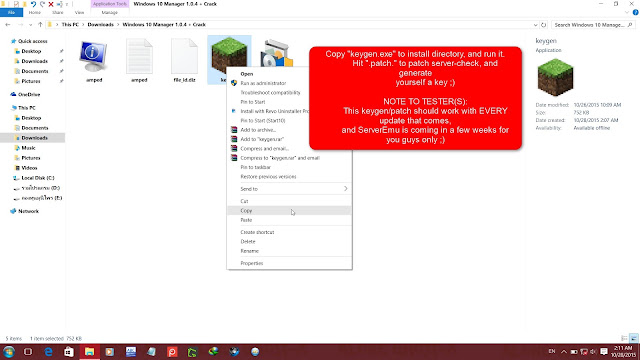The height and width of the screenshot is (360, 640).
Task: Switch to details view in status bar
Action: pyautogui.click(x=624, y=338)
